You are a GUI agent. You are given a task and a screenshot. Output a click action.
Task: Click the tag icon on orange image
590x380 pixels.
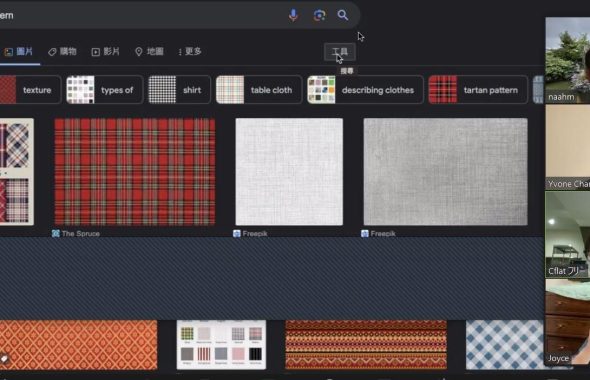pos(4,359)
